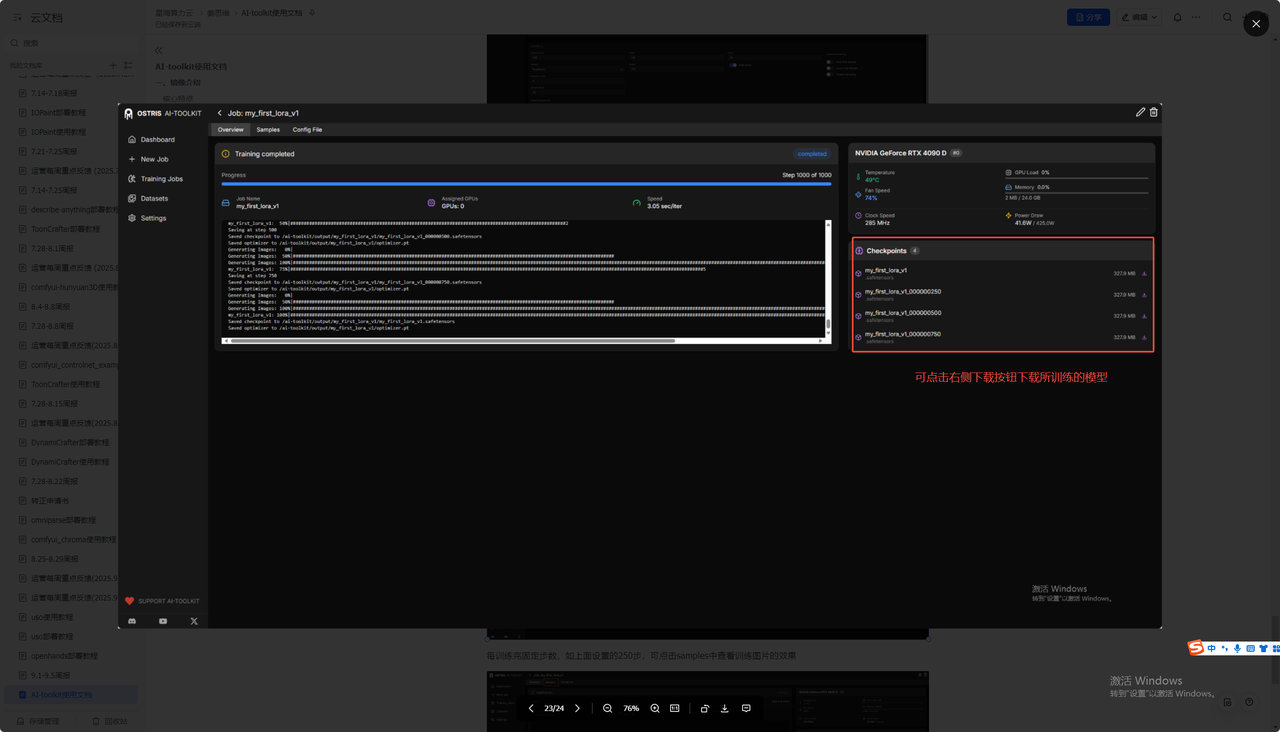Select the Overview tab in AI-Toolkit screenshot
This screenshot has width=1280, height=732.
[230, 130]
